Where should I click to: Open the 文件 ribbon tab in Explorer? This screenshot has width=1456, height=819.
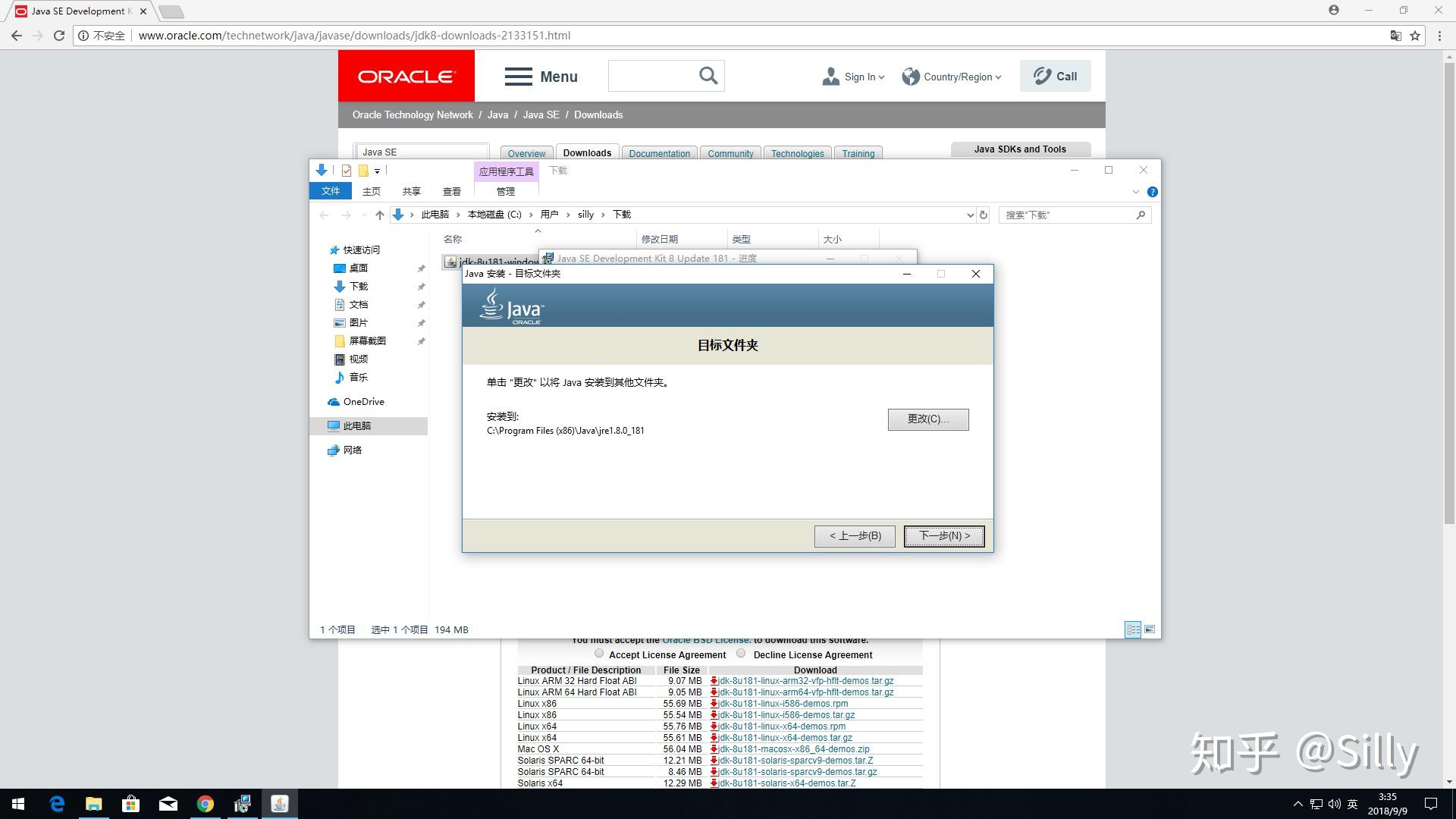(331, 191)
